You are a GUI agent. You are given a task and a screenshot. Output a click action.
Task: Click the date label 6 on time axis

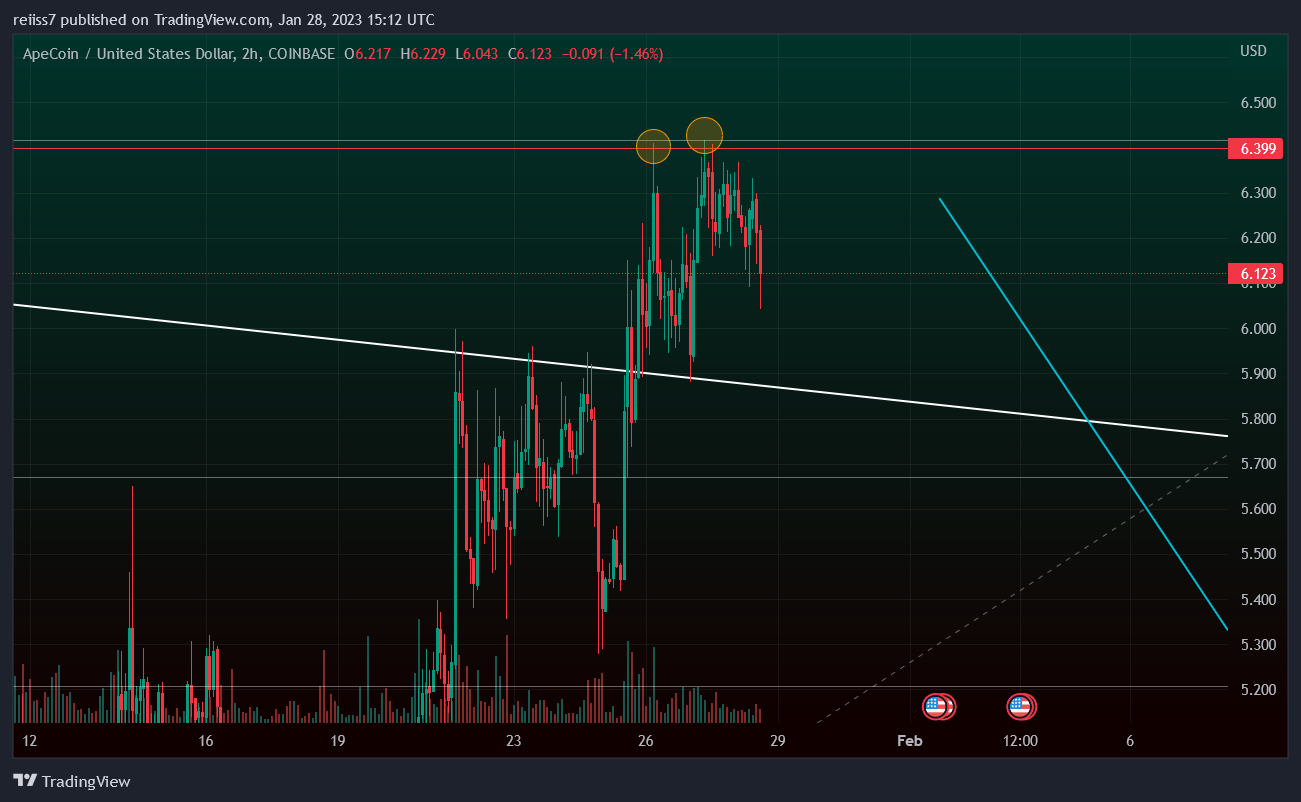1130,741
